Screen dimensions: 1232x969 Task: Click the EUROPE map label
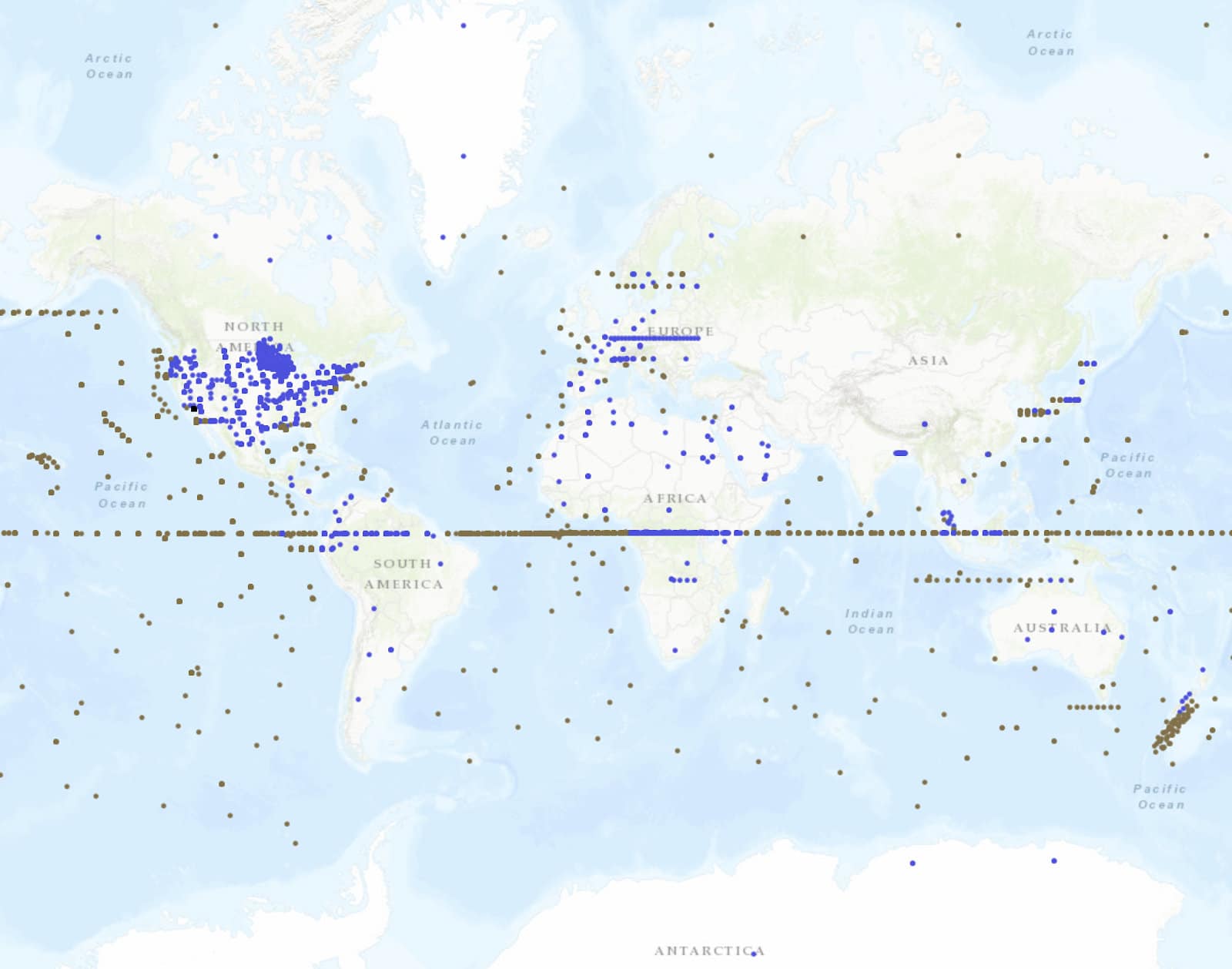(681, 331)
